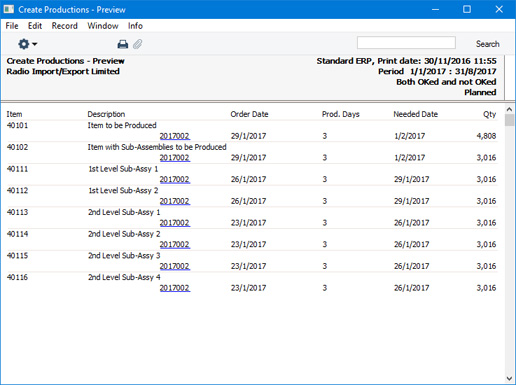This screenshot has width=516, height=385.
Task: Click 'Item to be Produced' description
Action: point(122,125)
